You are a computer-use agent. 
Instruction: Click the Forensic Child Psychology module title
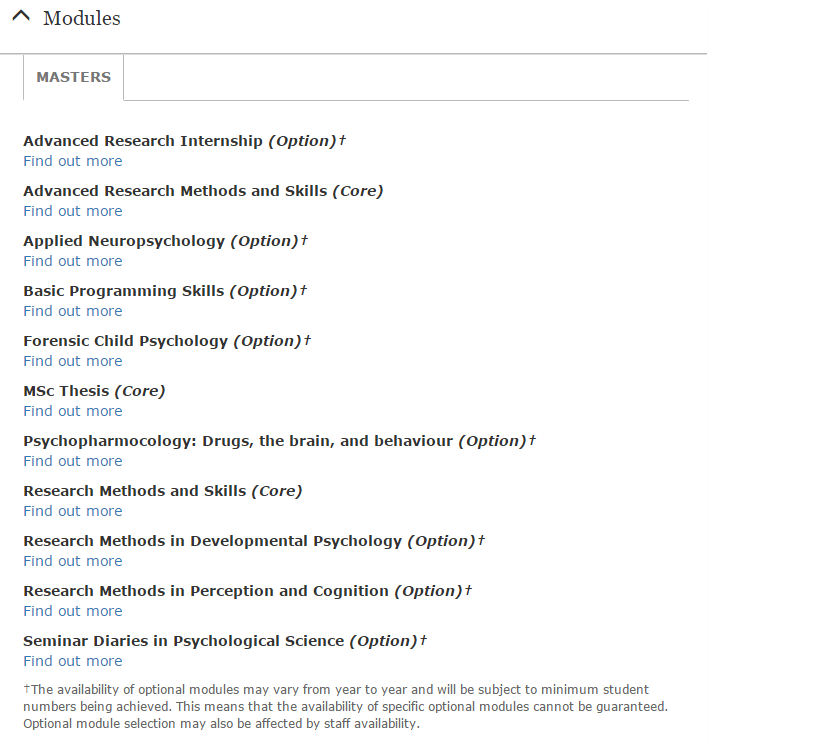click(x=126, y=341)
